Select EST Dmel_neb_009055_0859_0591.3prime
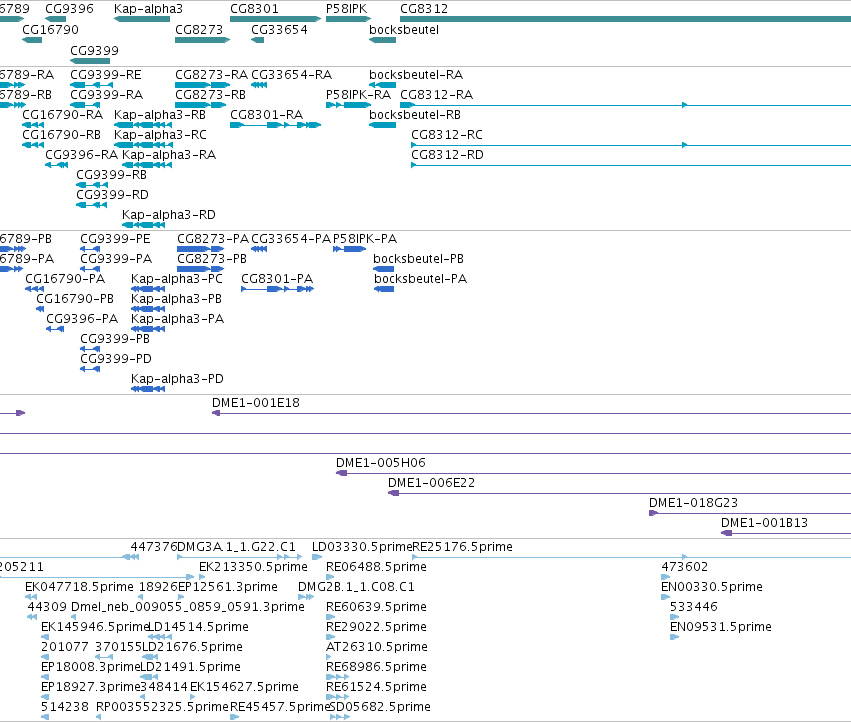The height and width of the screenshot is (722, 851). (x=188, y=607)
